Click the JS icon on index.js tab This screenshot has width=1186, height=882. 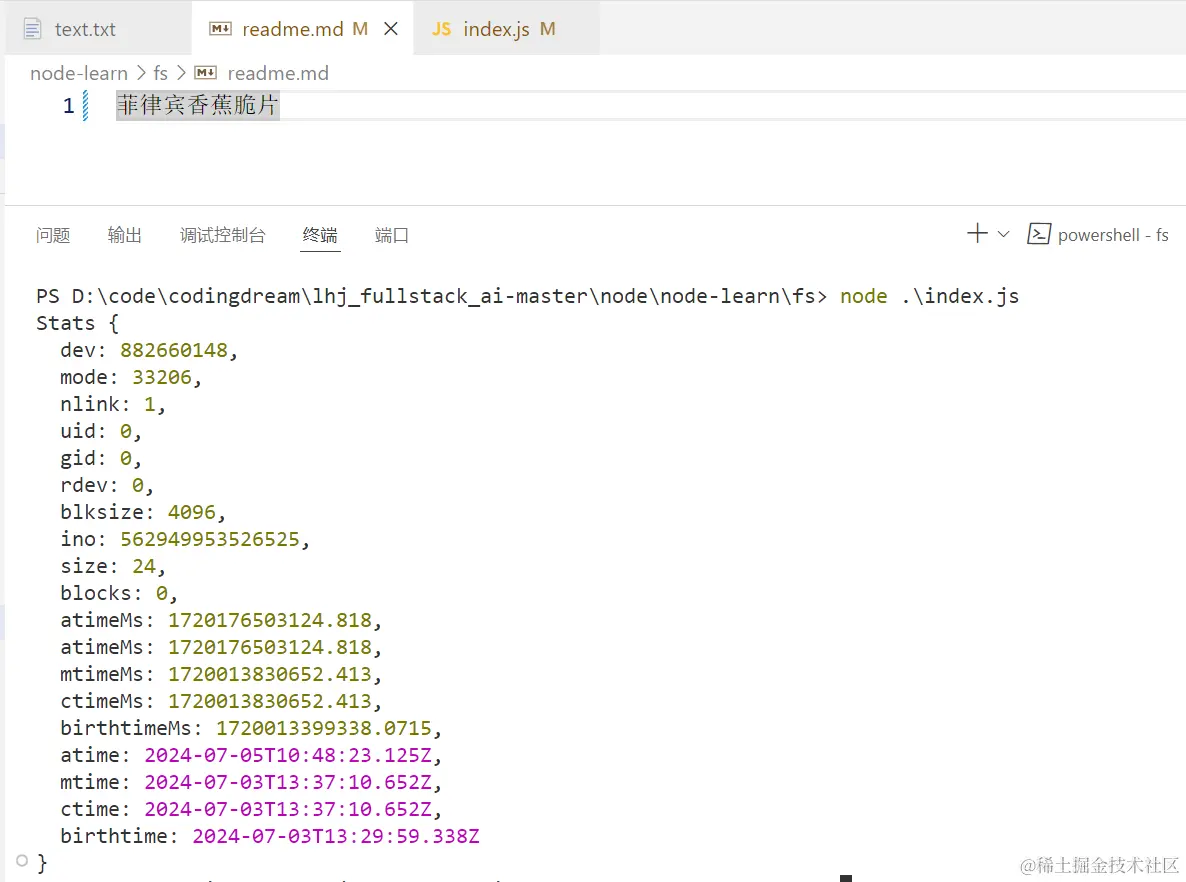441,30
